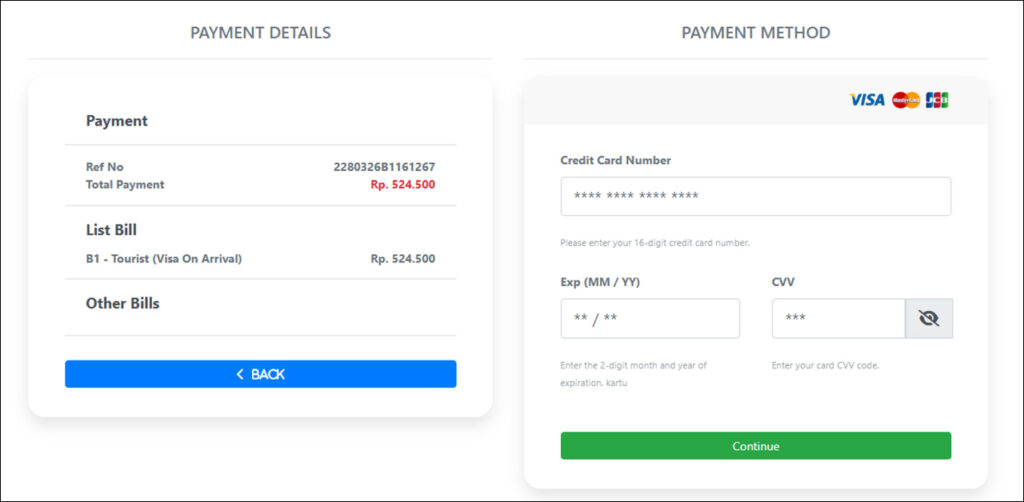The height and width of the screenshot is (502, 1024).
Task: Click the Payment section heading
Action: pos(117,121)
